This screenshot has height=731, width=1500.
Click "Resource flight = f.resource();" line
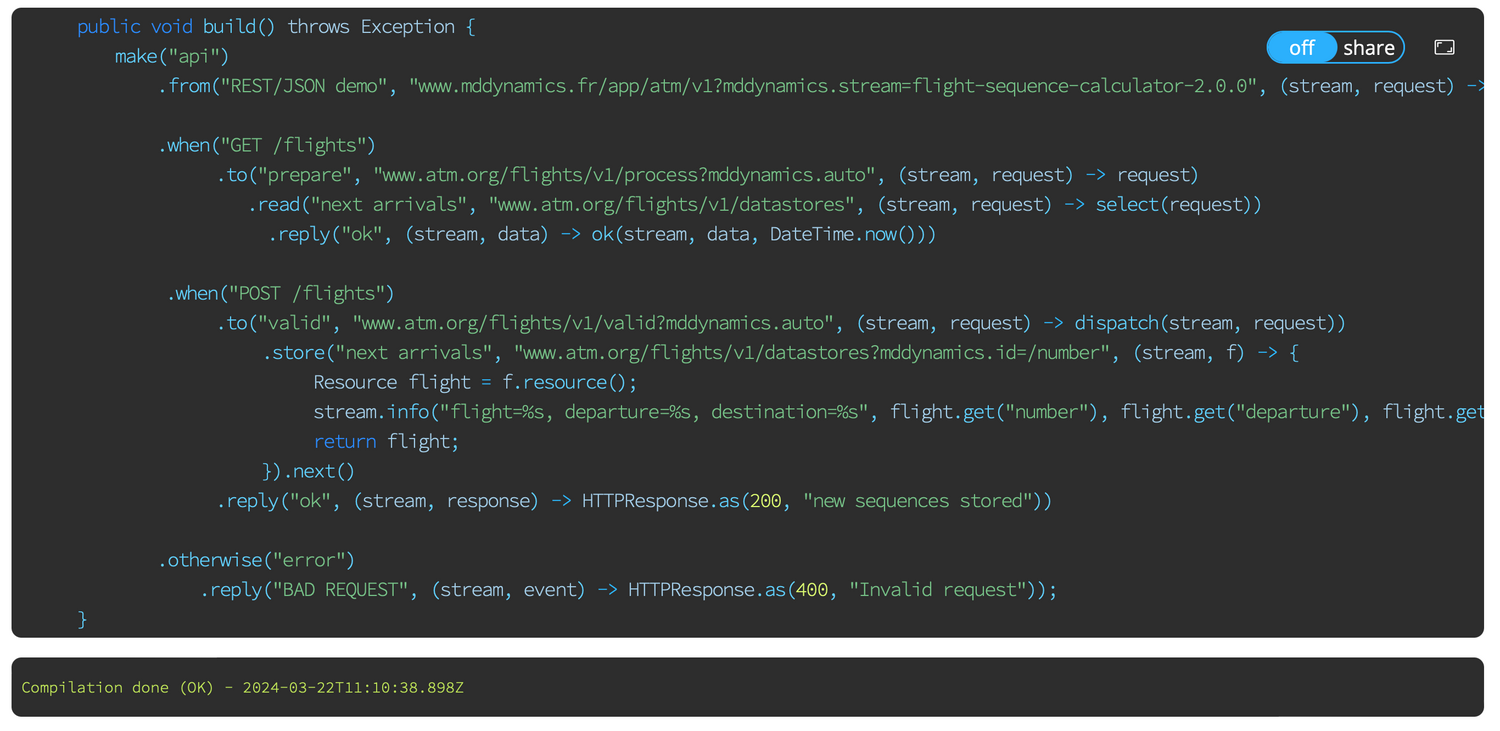[x=474, y=383]
